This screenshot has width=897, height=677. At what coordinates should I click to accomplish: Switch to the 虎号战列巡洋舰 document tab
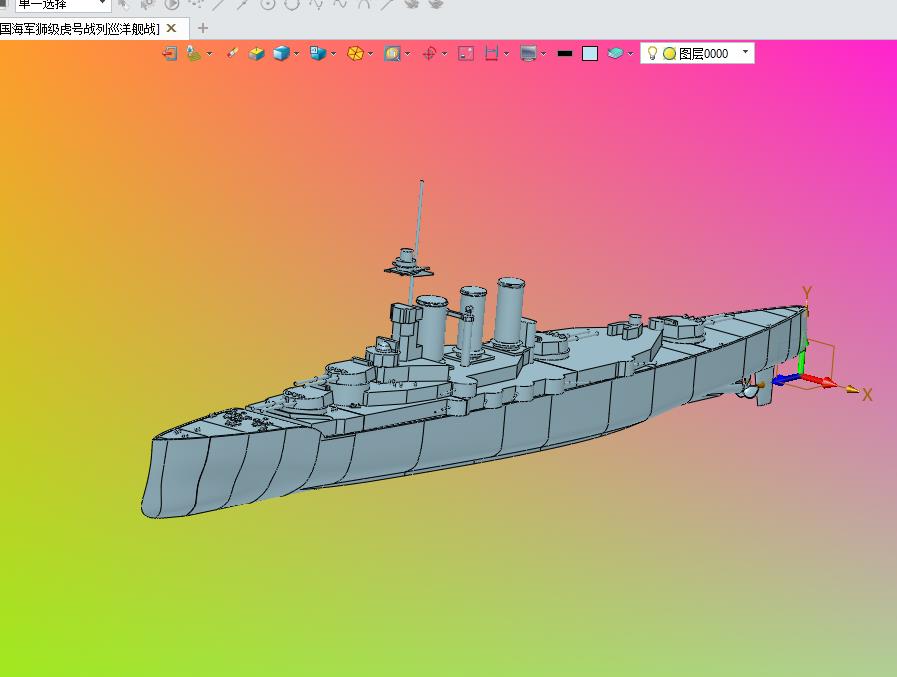80,29
